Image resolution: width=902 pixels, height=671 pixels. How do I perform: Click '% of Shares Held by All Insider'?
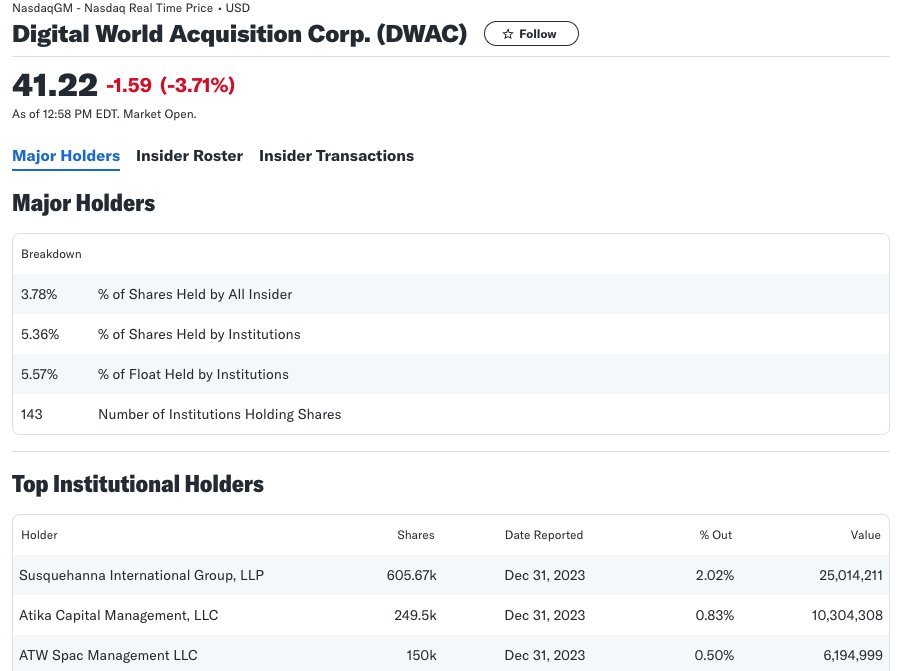tap(195, 294)
